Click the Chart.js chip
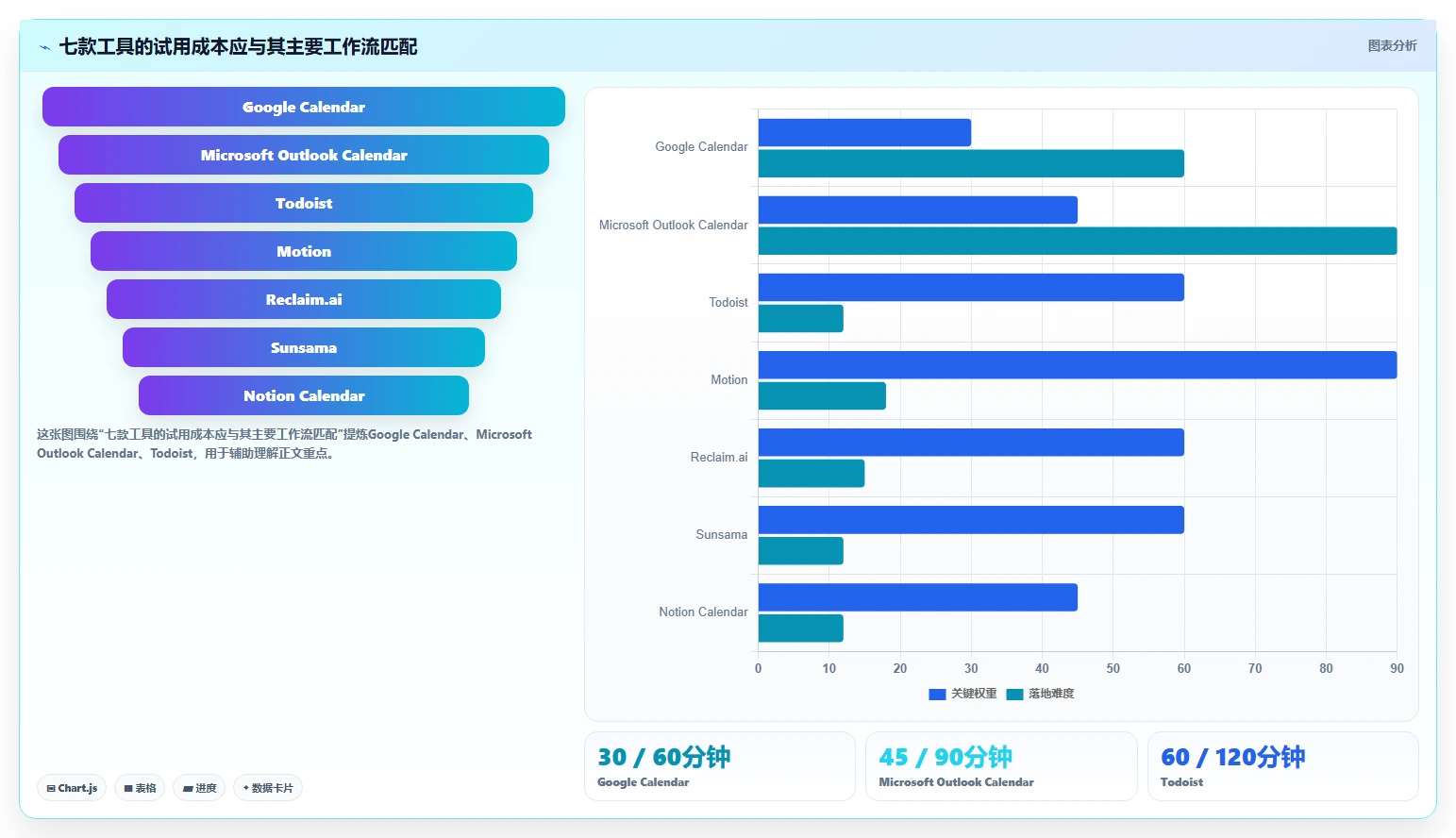 (x=72, y=788)
